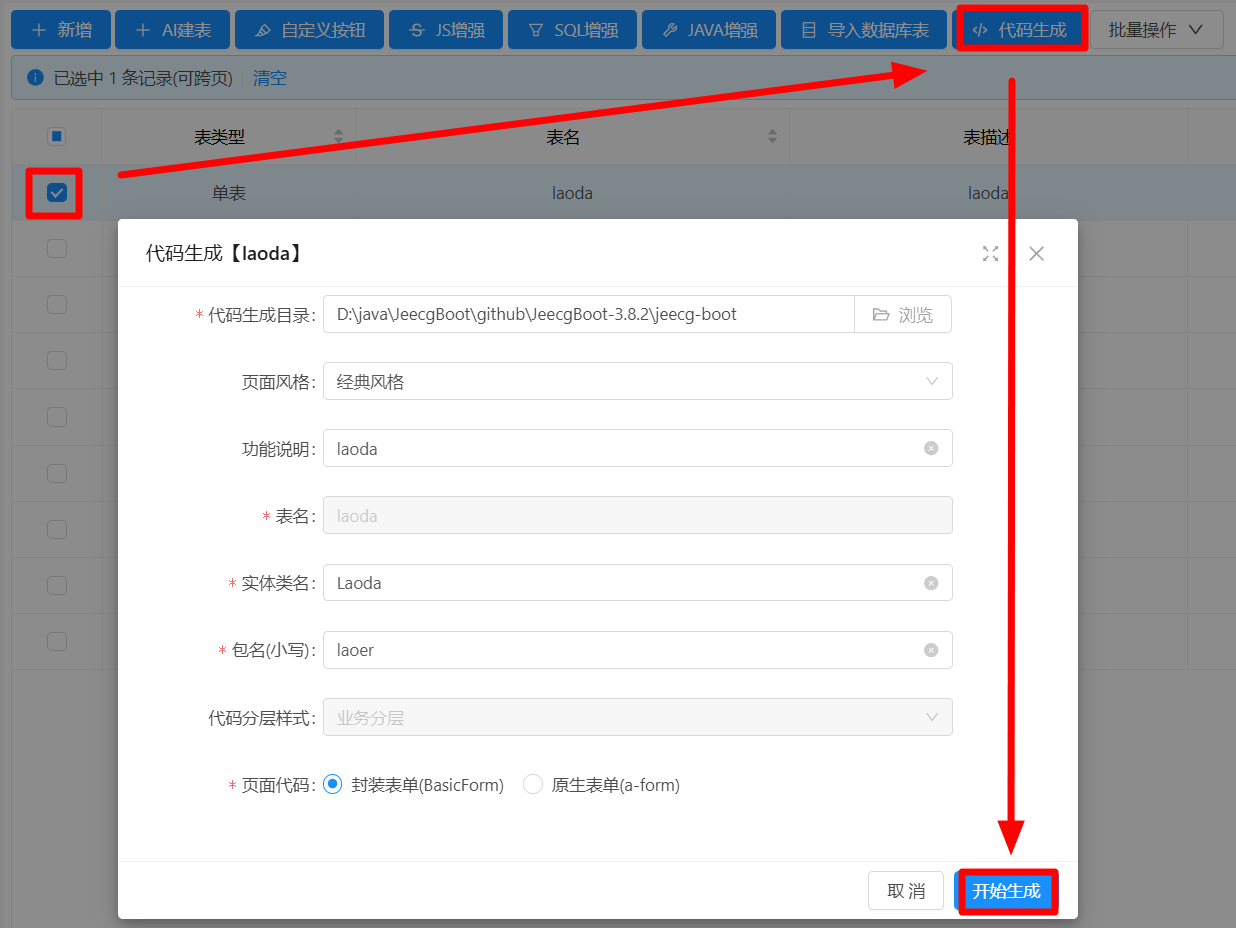
Task: Expand the 批量操作 dropdown
Action: click(x=1156, y=30)
